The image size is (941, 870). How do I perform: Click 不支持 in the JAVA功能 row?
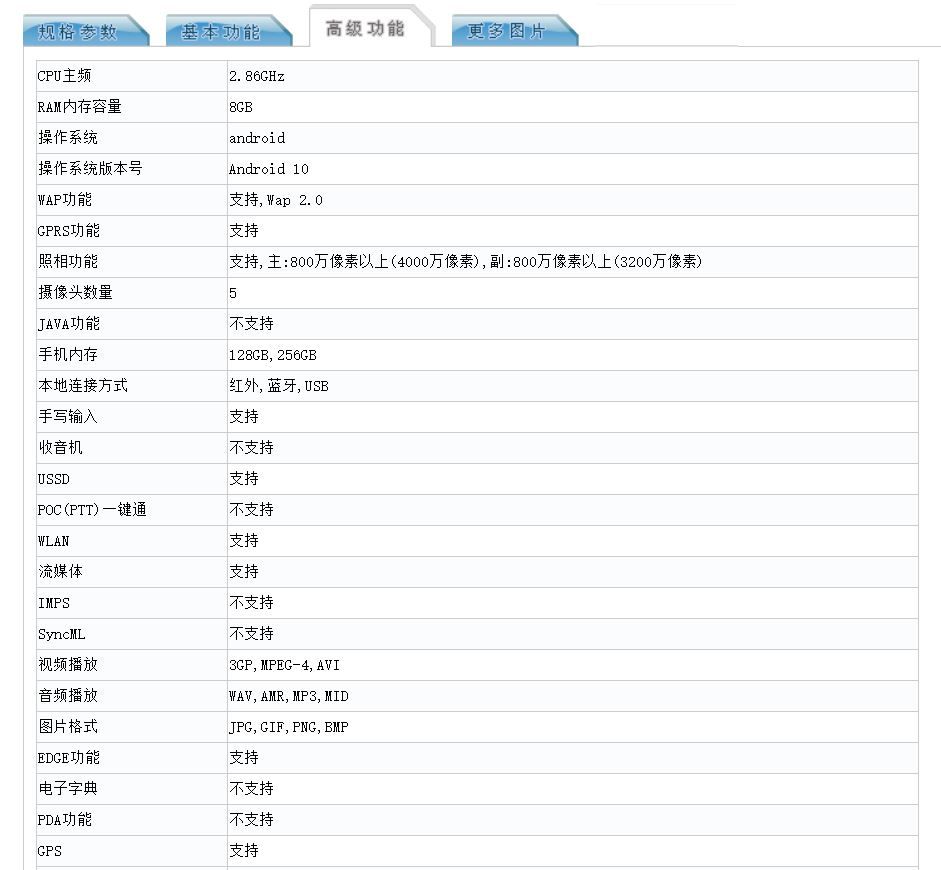click(x=251, y=324)
